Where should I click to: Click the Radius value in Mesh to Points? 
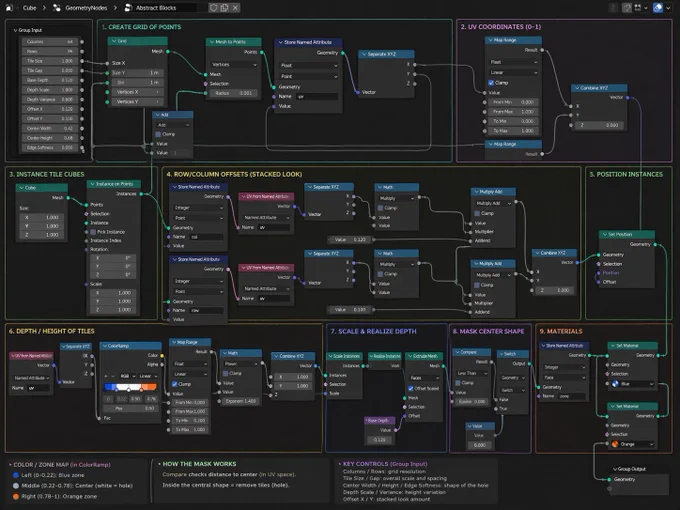(233, 93)
